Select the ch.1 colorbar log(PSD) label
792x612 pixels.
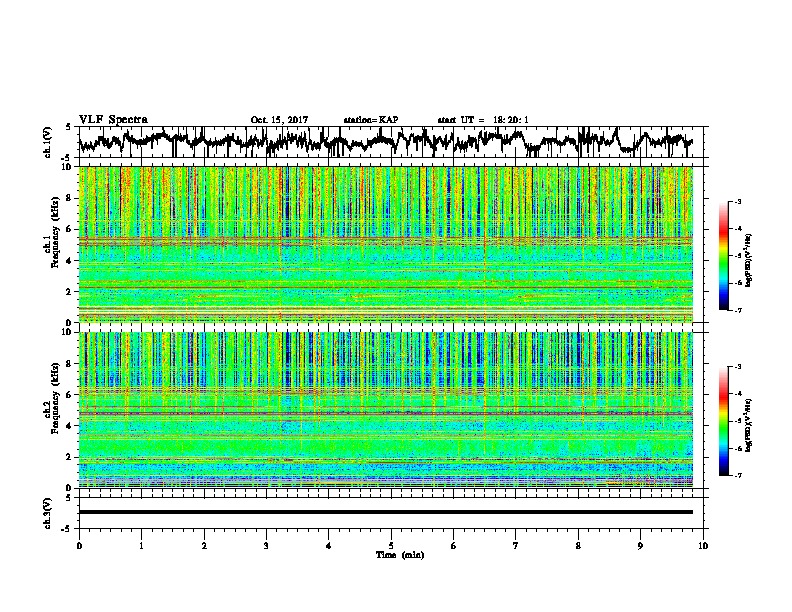click(x=749, y=261)
